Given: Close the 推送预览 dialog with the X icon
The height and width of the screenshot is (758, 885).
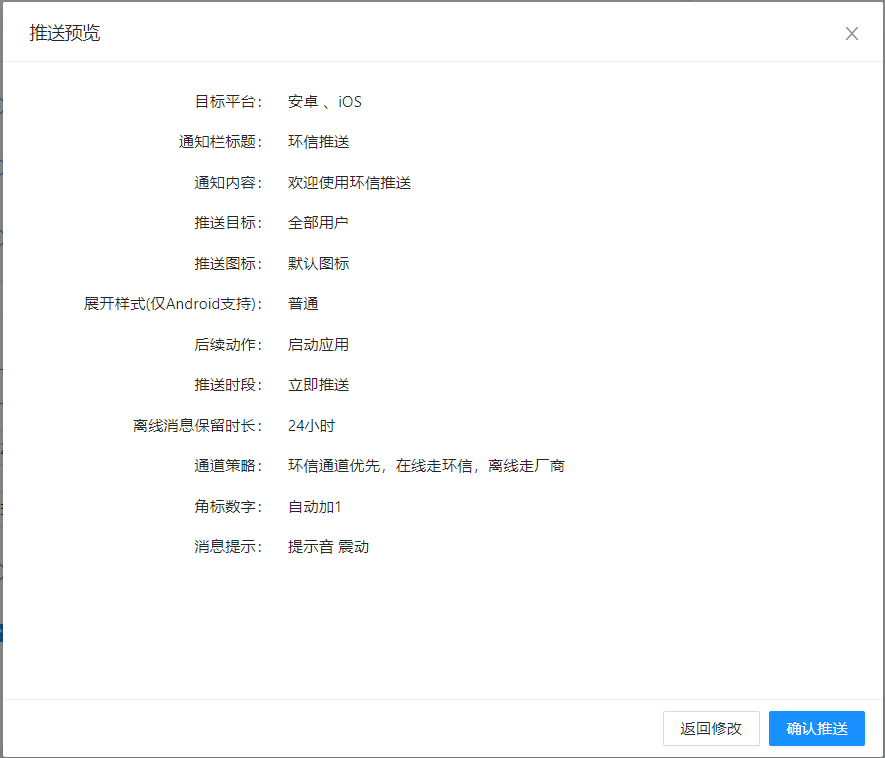Looking at the screenshot, I should click(852, 34).
